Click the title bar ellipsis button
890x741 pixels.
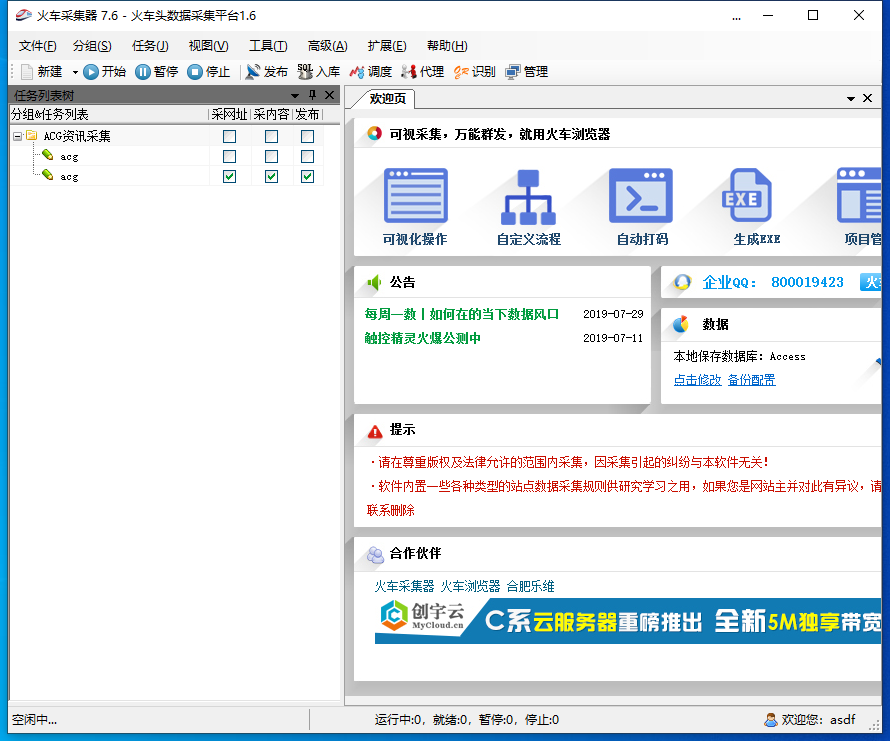click(x=736, y=18)
